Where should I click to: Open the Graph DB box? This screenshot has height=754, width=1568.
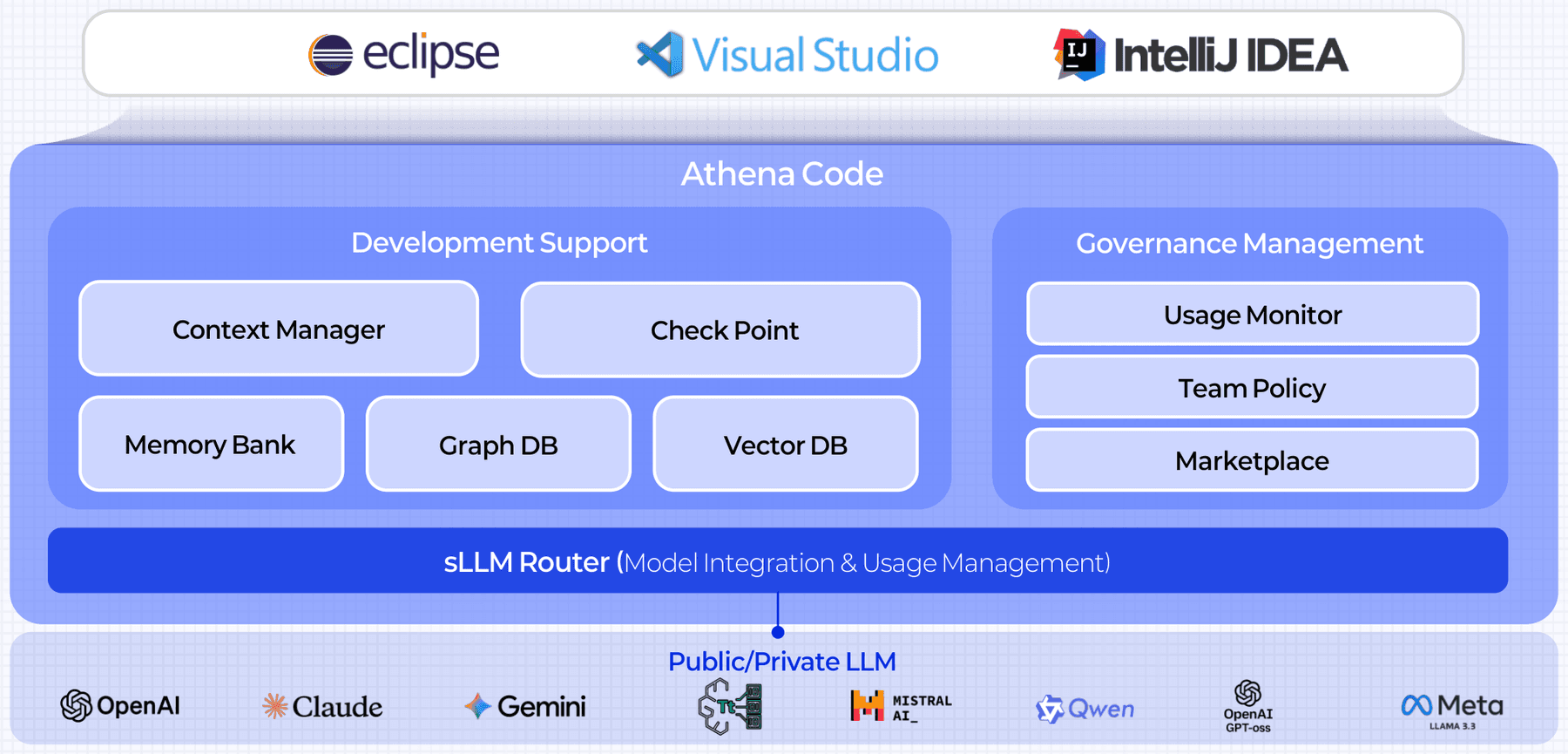click(x=498, y=444)
